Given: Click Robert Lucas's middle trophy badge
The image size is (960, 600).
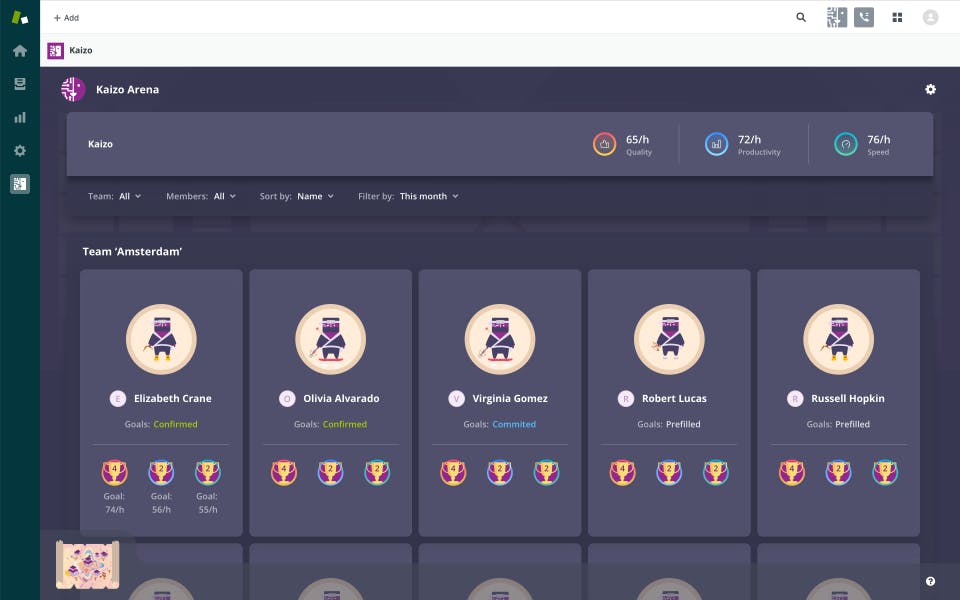Looking at the screenshot, I should tap(669, 473).
